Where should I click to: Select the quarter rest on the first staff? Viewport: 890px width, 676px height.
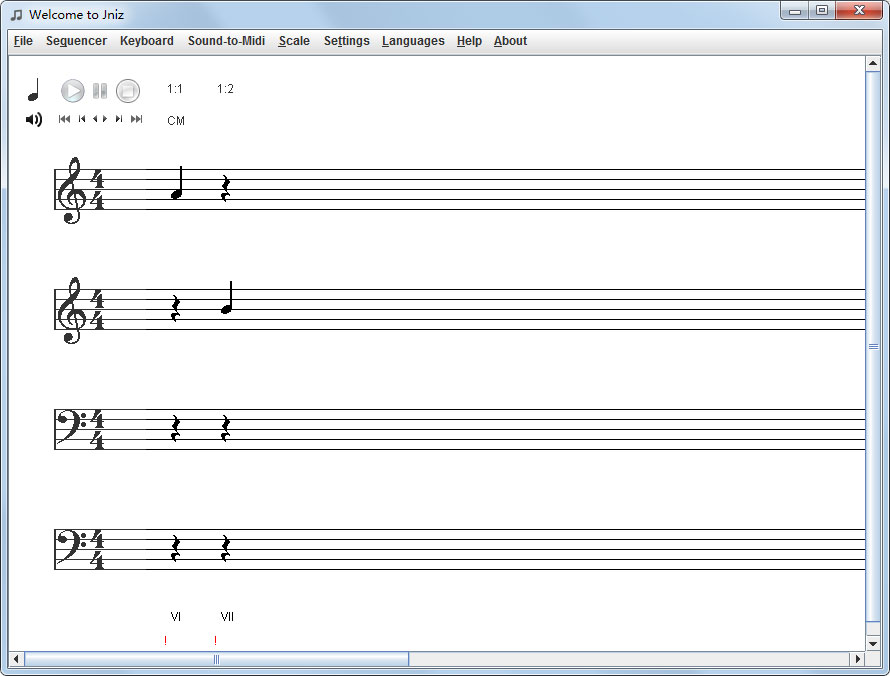(226, 189)
